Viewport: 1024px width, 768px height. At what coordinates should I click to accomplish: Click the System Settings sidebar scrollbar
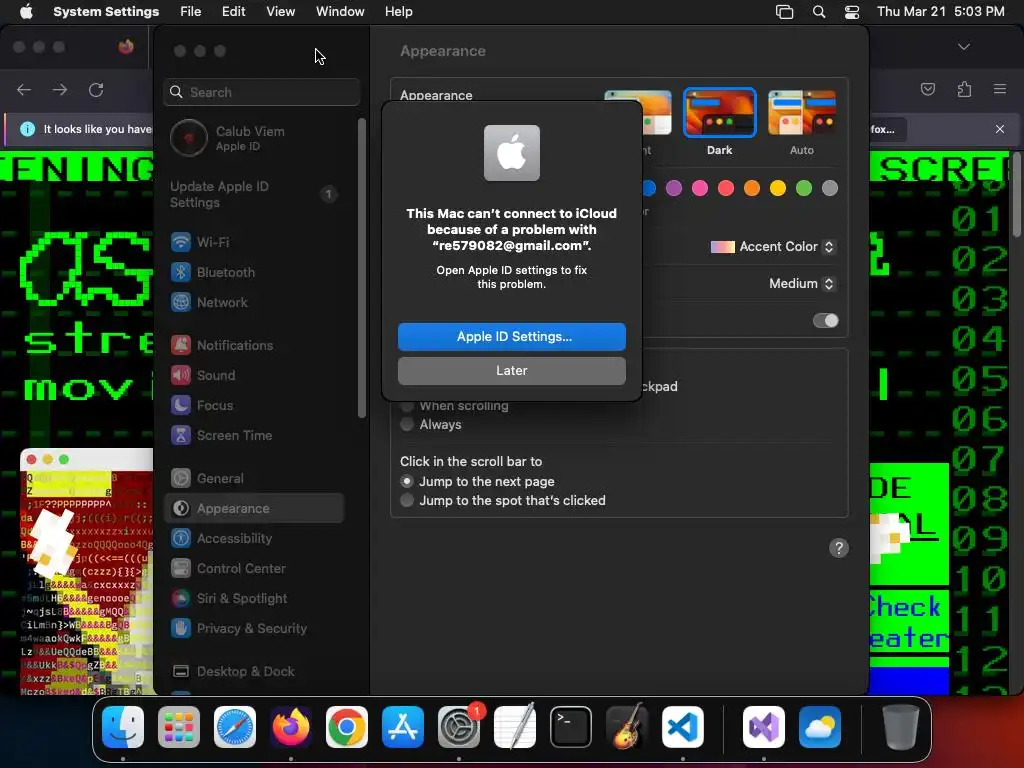coord(362,268)
